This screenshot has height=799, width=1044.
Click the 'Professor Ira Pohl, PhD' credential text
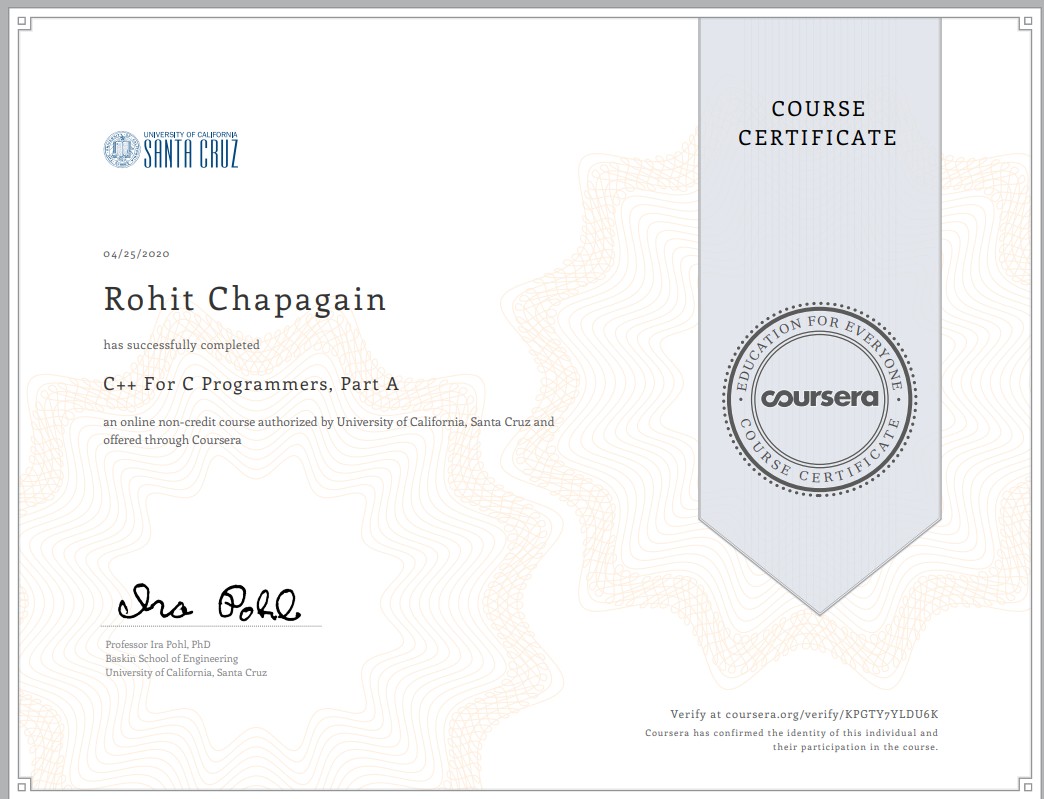coord(160,642)
